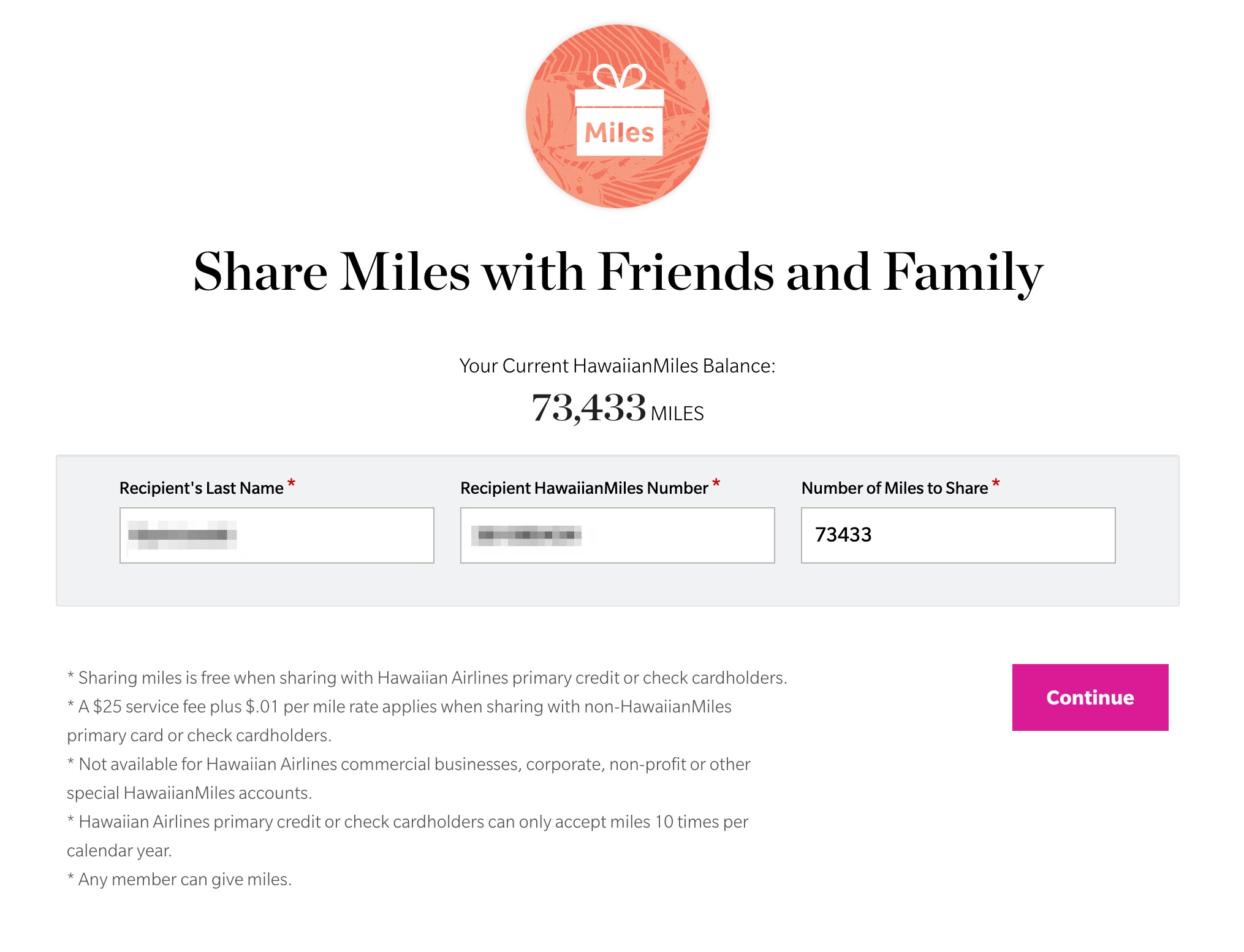The width and height of the screenshot is (1244, 952).
Task: Select the Recipient HawaiianMiles Number field
Action: click(616, 535)
